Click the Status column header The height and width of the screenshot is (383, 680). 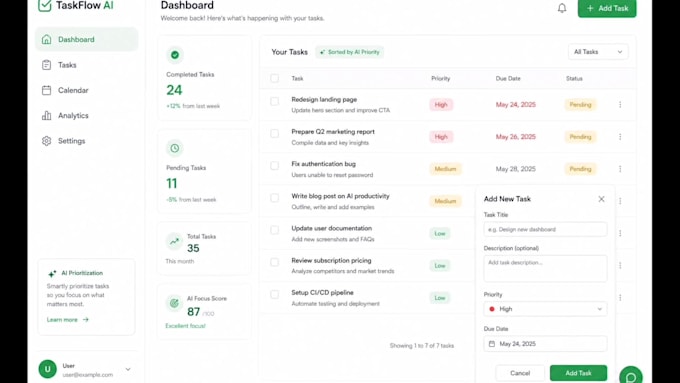pos(574,79)
